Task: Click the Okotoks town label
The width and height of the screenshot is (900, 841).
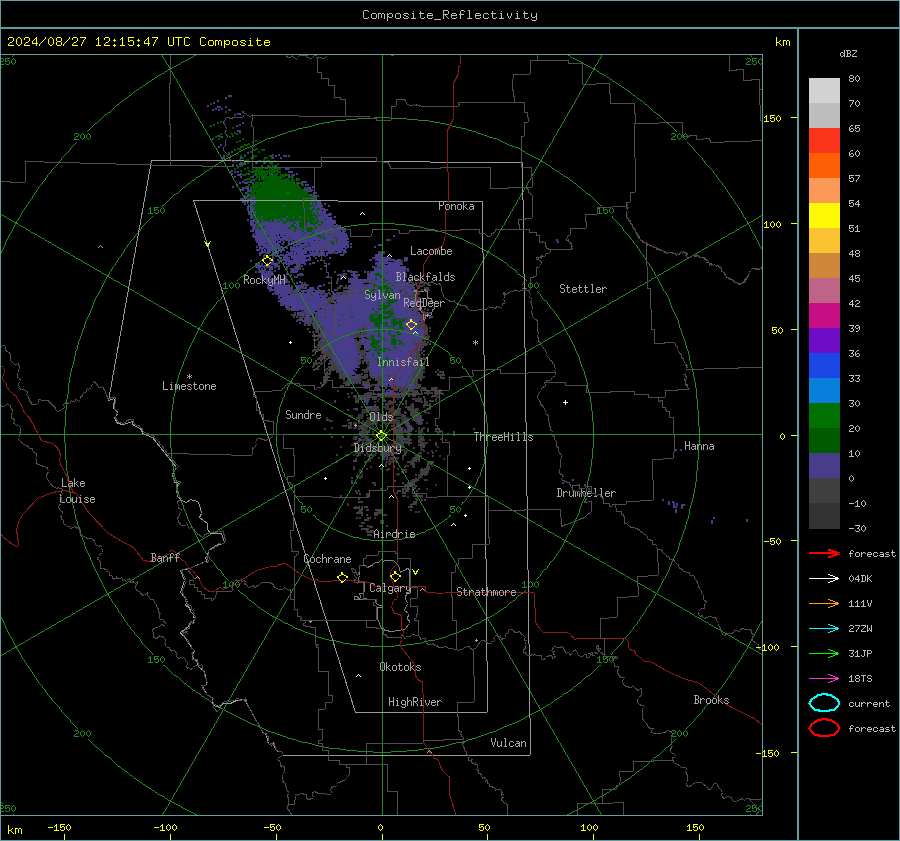Action: point(400,667)
